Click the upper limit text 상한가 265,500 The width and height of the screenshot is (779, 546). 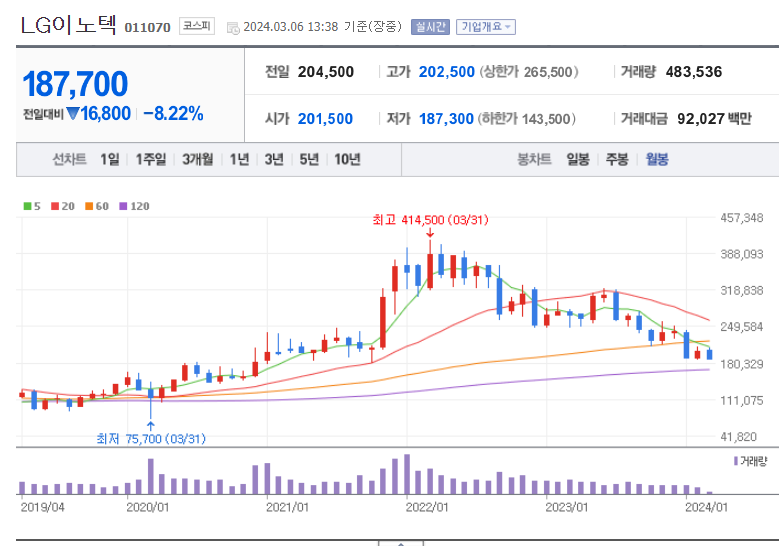pyautogui.click(x=529, y=72)
